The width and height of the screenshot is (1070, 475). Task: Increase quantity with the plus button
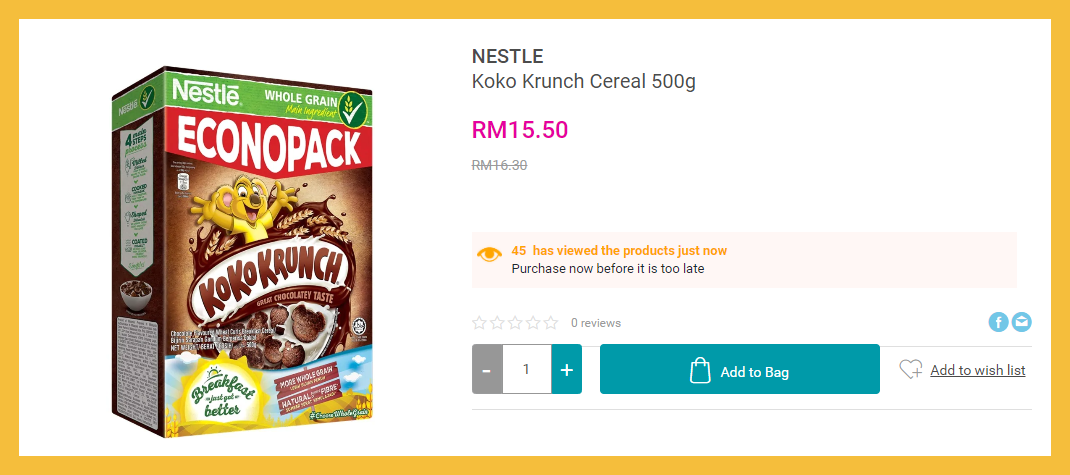pos(566,370)
